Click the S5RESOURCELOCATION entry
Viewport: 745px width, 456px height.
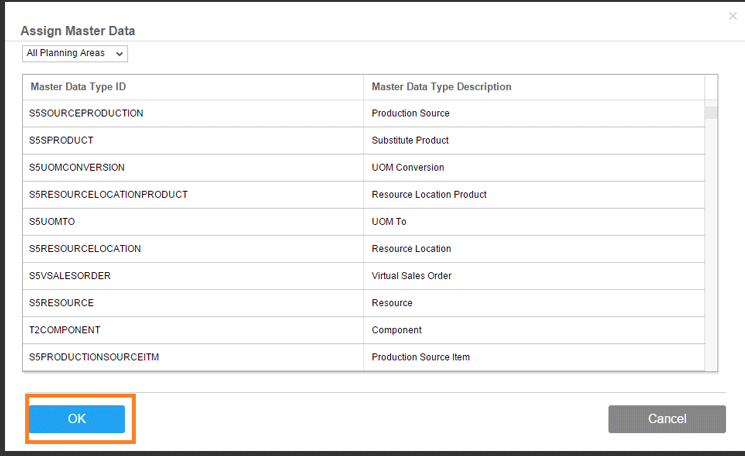(x=85, y=248)
